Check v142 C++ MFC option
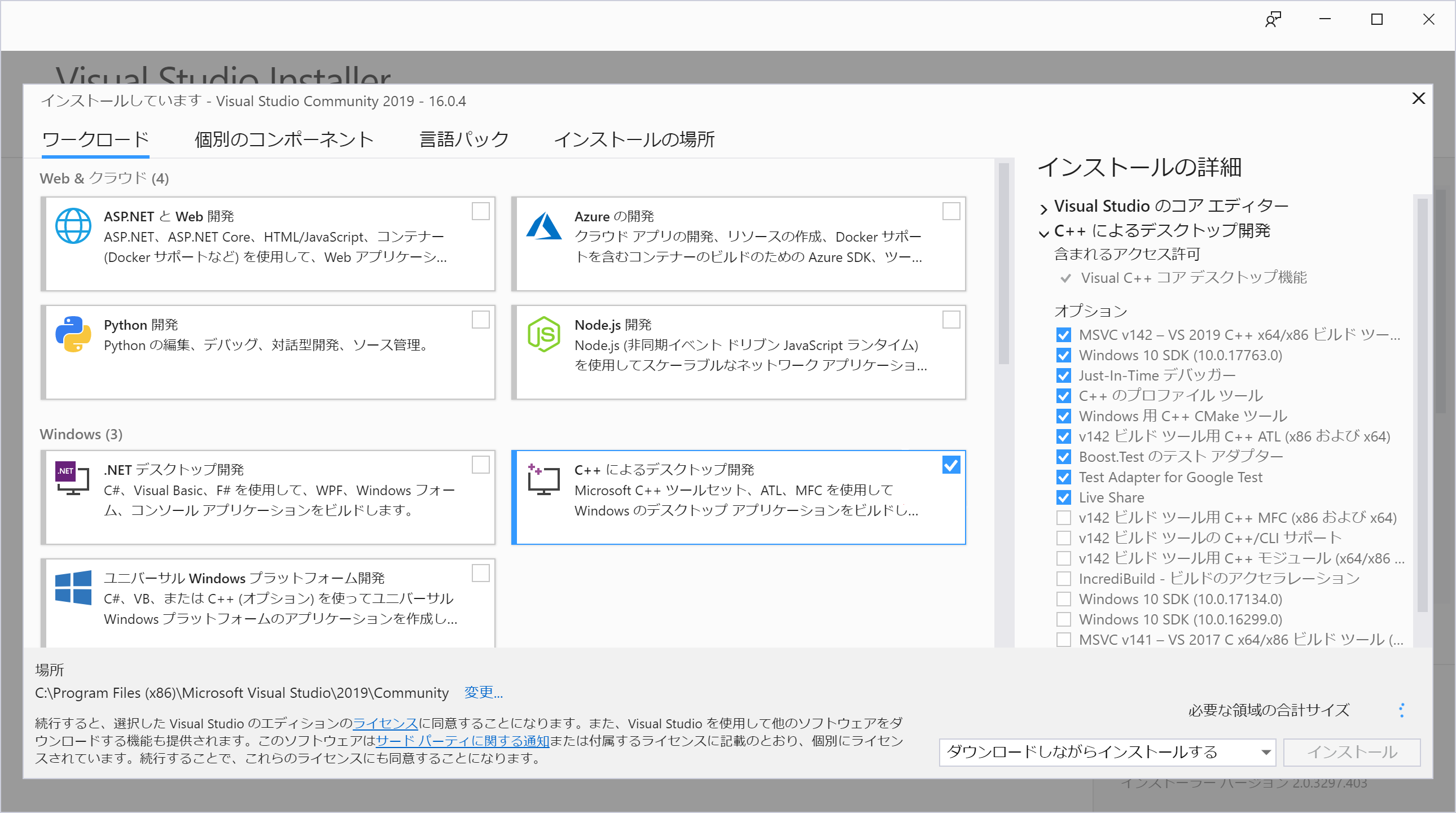The width and height of the screenshot is (1456, 813). click(1063, 518)
